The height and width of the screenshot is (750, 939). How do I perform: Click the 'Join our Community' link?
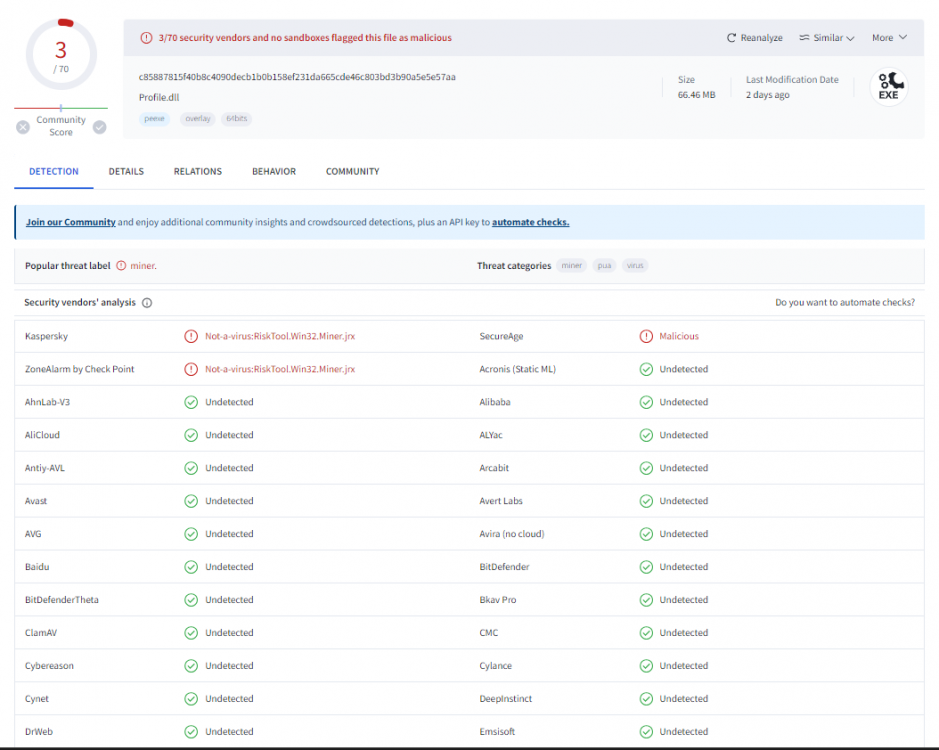click(70, 223)
